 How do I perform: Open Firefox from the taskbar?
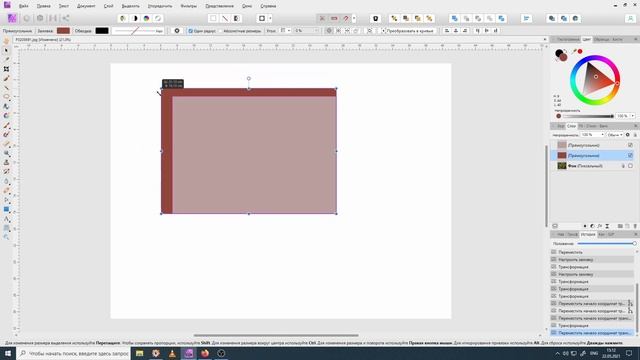205,353
